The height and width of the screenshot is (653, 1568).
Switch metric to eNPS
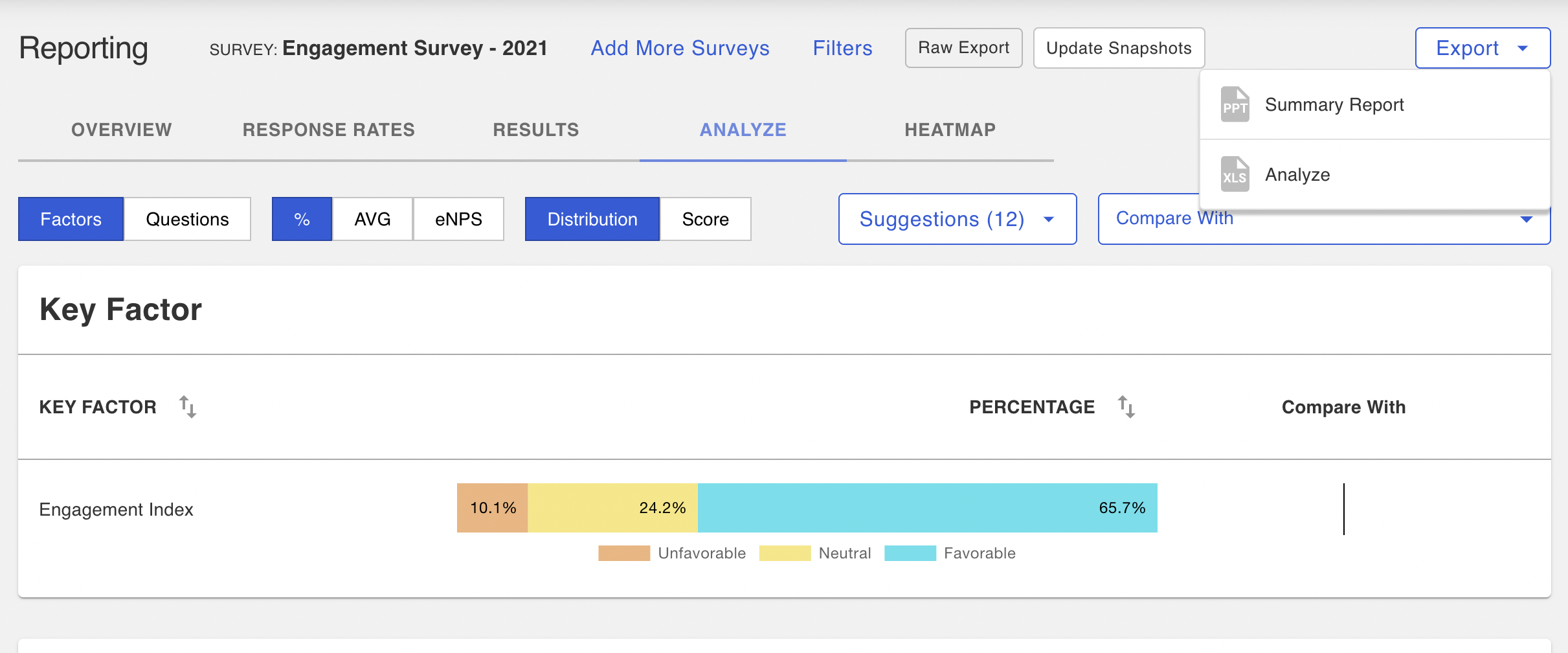tap(458, 219)
